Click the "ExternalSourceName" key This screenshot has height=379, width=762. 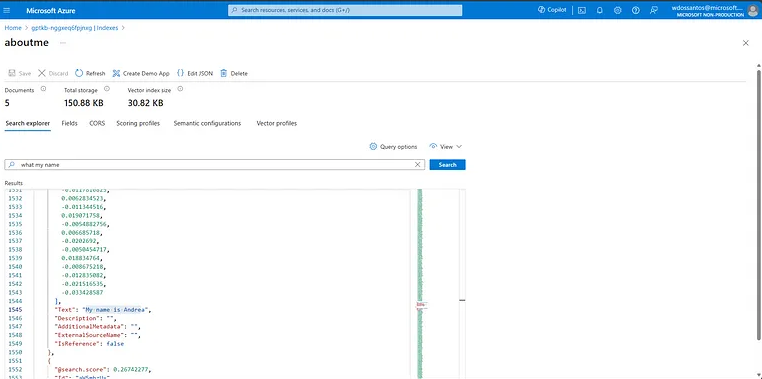tap(90, 335)
